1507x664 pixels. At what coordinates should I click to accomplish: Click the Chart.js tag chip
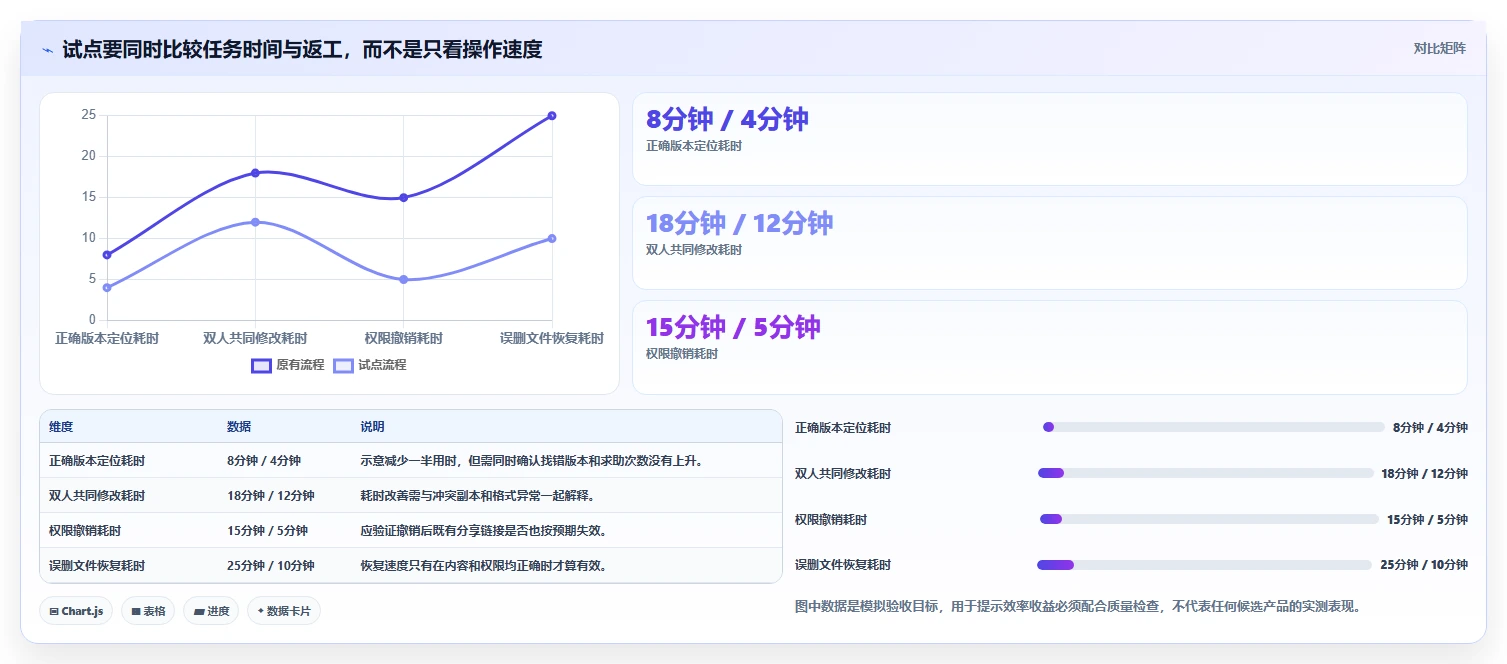(x=76, y=611)
